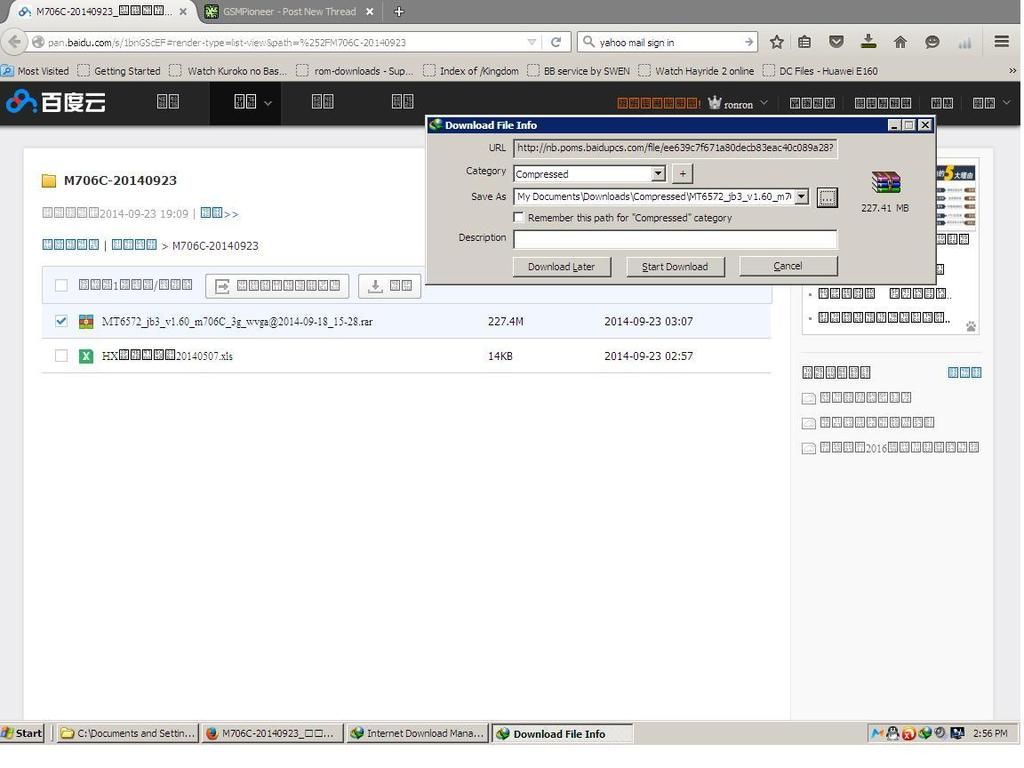Add a new category with the plus button

682,173
